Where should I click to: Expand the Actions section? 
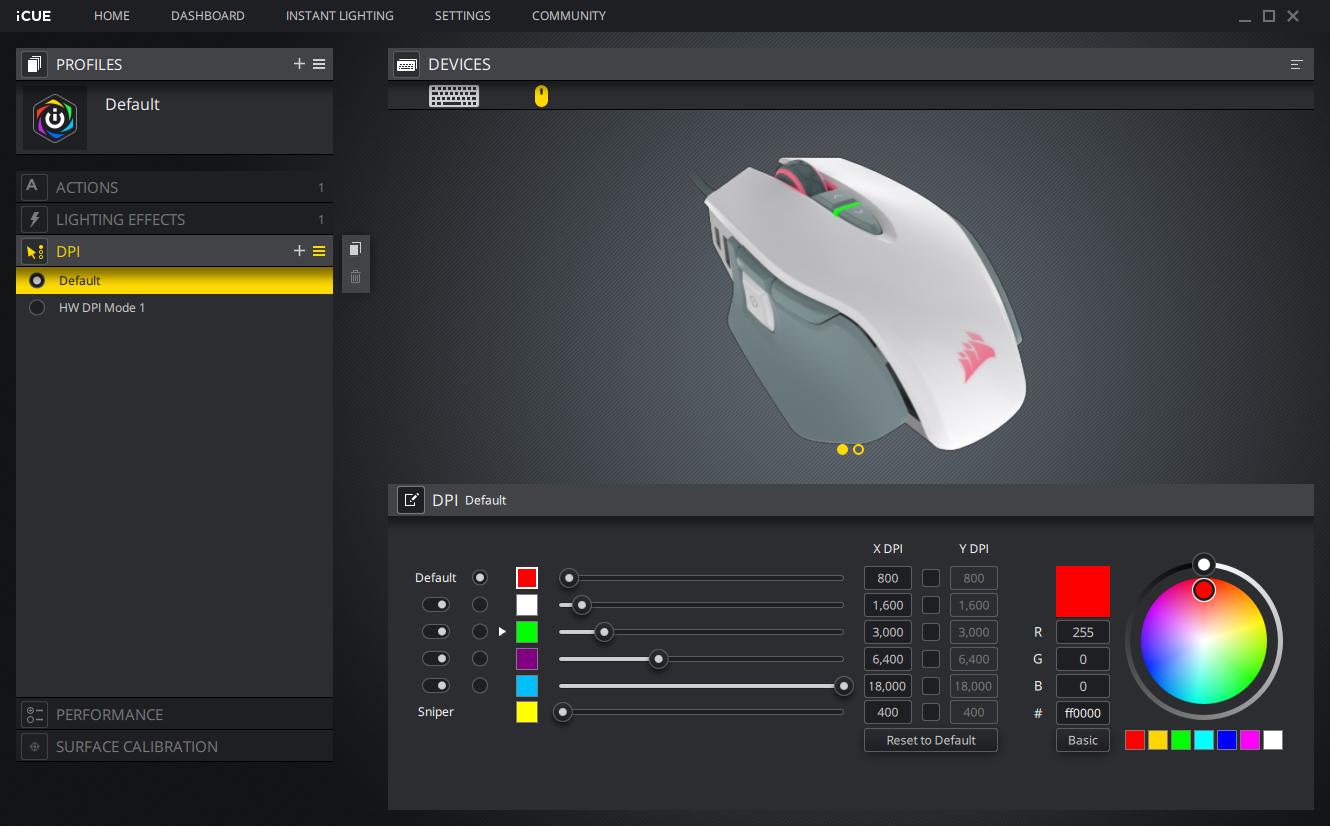pos(175,187)
